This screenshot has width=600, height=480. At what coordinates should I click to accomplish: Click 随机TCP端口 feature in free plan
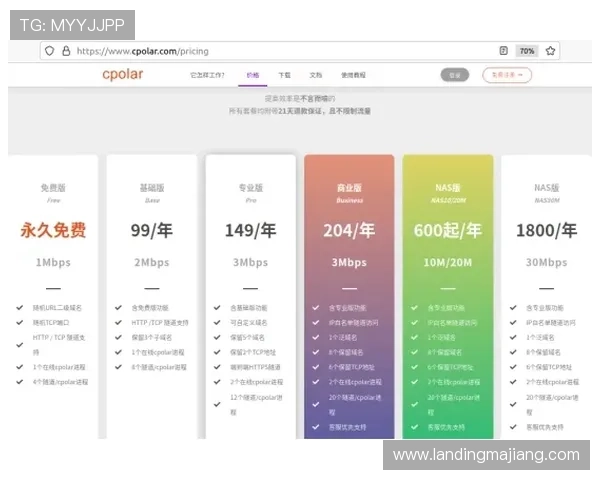(51, 323)
